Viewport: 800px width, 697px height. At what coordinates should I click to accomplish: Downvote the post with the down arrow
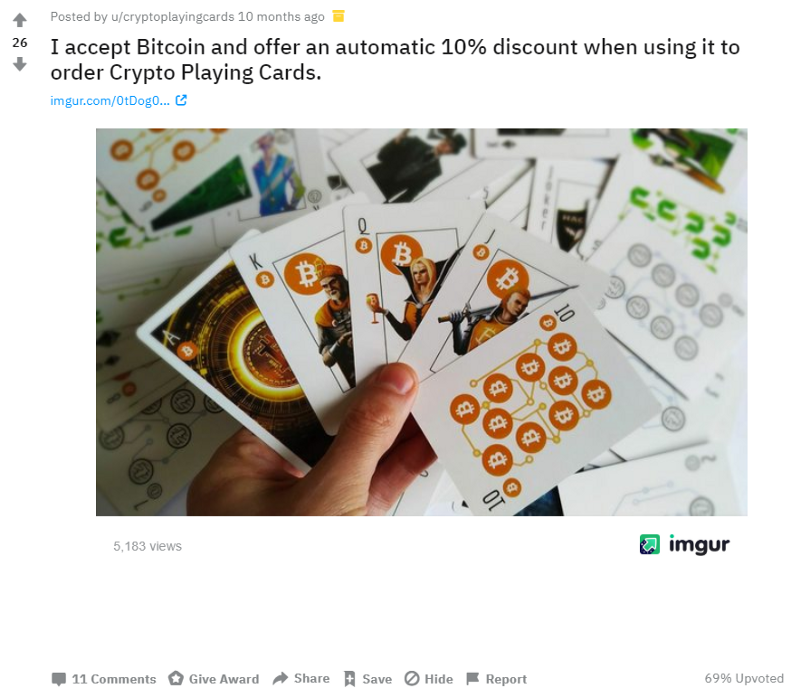click(x=19, y=64)
